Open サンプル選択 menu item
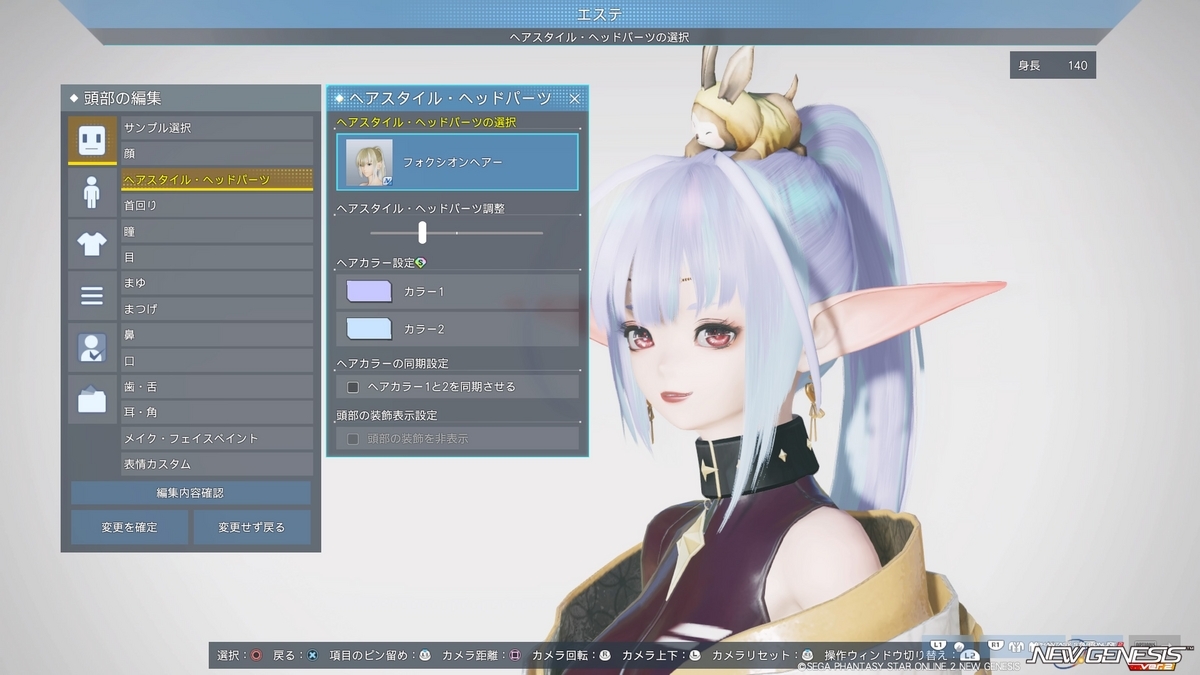Image resolution: width=1200 pixels, height=675 pixels. 217,128
